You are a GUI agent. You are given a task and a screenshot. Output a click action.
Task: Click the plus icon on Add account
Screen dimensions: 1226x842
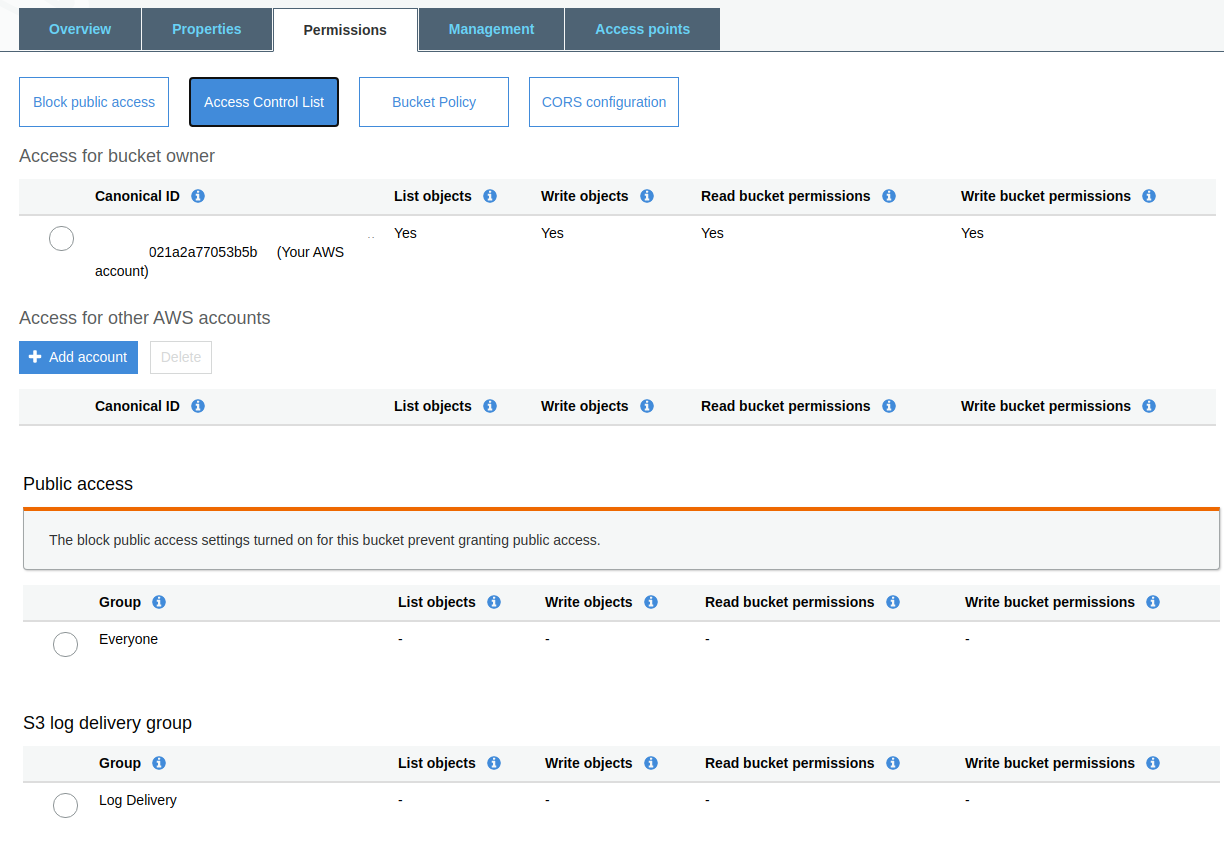point(35,356)
